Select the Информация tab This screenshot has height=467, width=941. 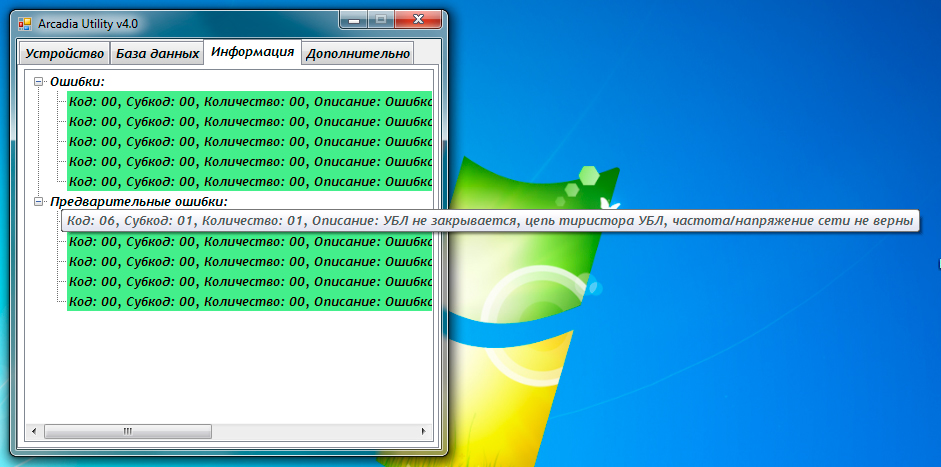252,52
